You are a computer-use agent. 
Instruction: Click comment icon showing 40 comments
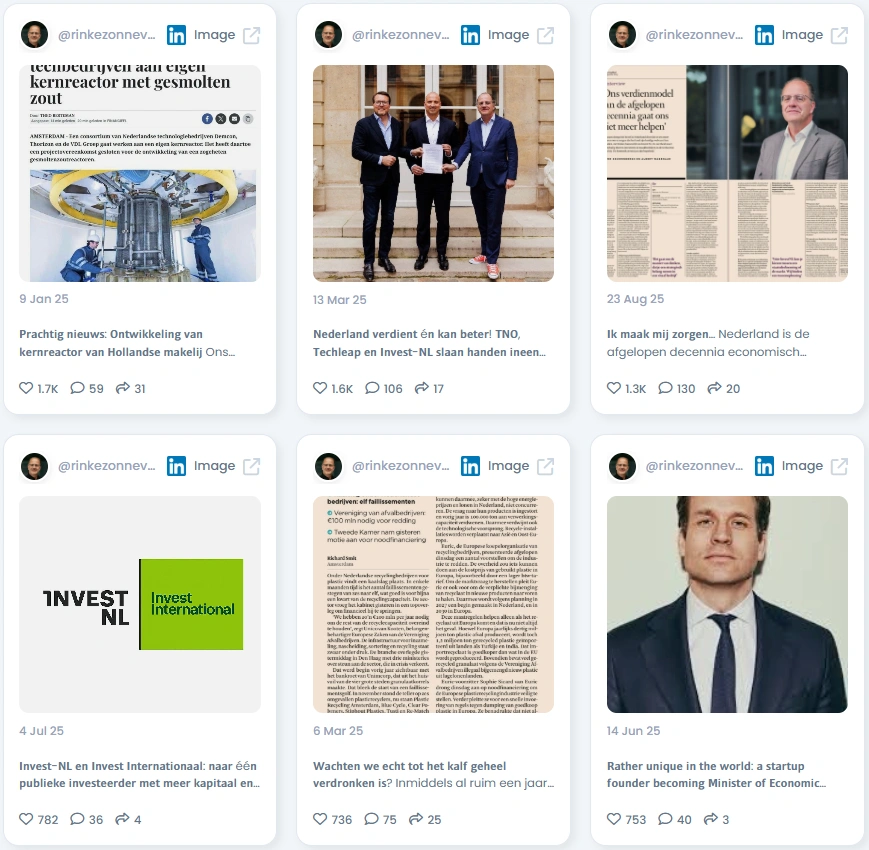[665, 818]
